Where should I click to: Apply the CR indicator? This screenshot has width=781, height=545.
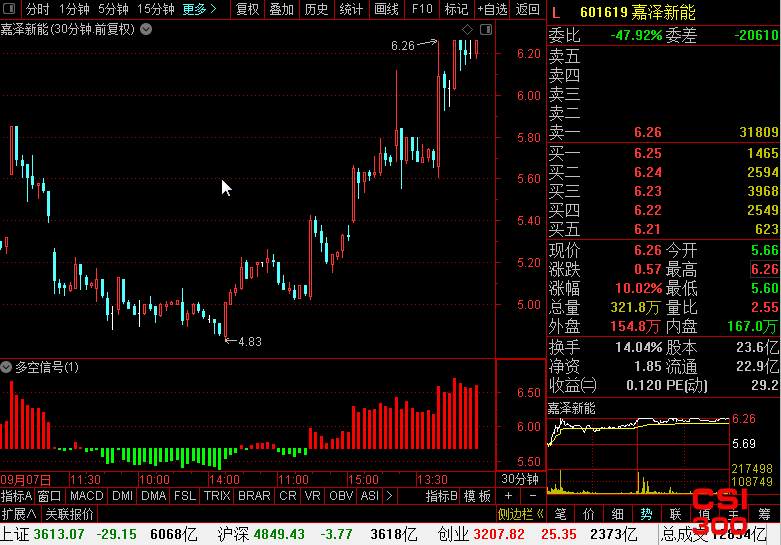click(288, 496)
